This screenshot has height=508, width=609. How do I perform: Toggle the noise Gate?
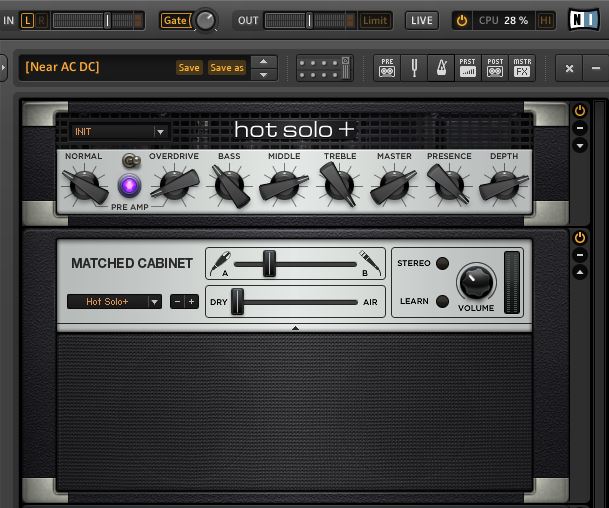pyautogui.click(x=175, y=21)
